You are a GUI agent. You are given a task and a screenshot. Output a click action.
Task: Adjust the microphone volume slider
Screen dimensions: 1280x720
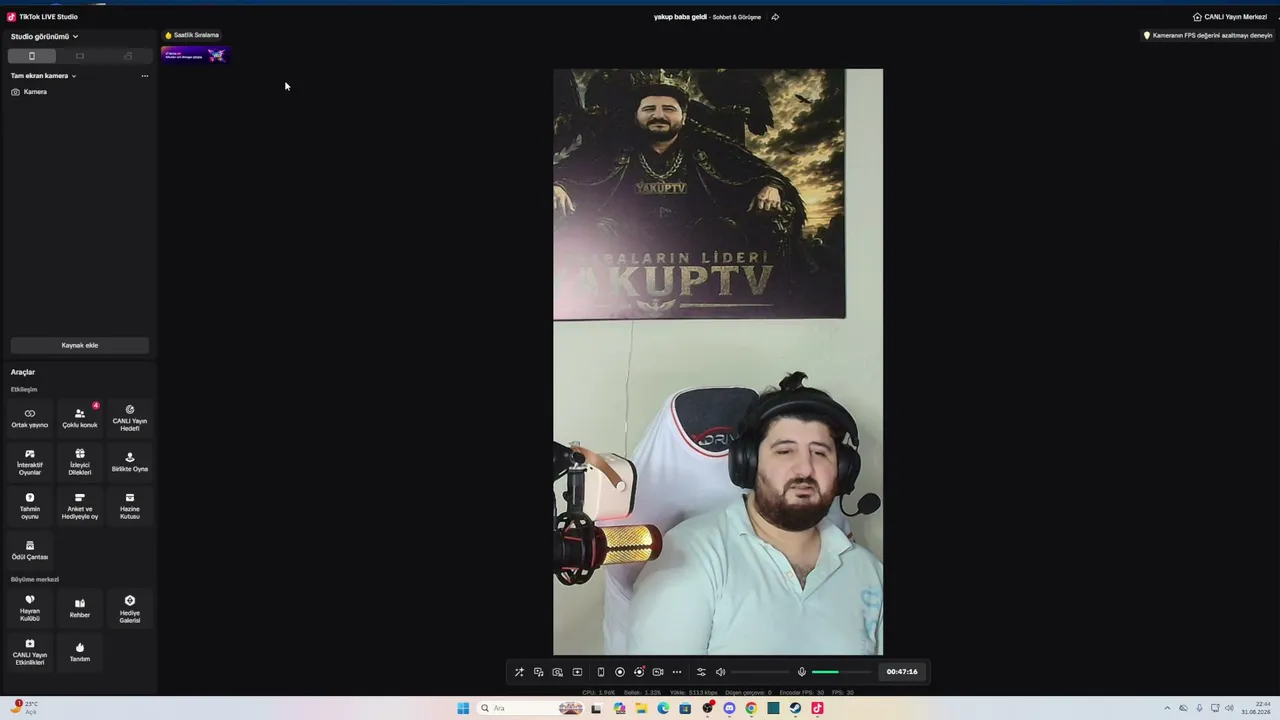pos(841,672)
